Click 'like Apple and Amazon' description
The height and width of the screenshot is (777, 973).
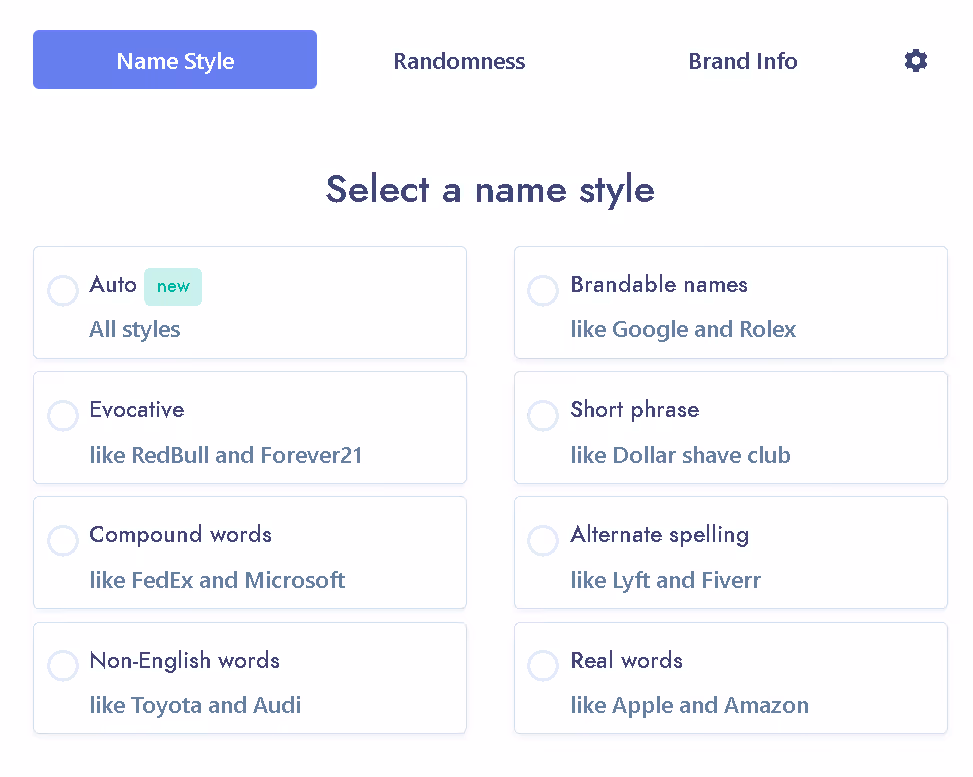pos(689,706)
